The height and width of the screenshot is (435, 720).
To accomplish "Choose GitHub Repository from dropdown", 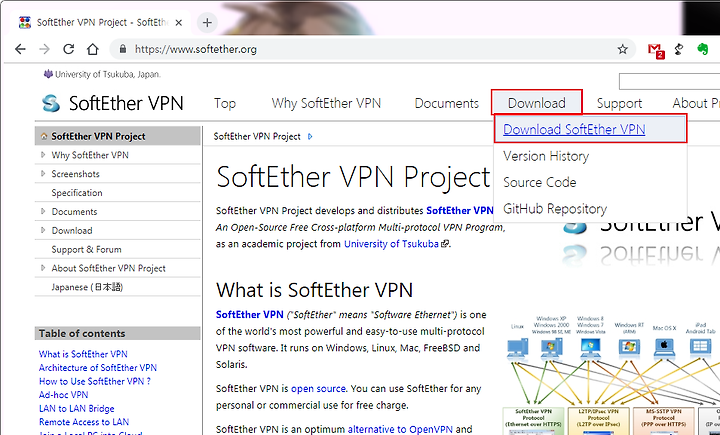I will 555,209.
